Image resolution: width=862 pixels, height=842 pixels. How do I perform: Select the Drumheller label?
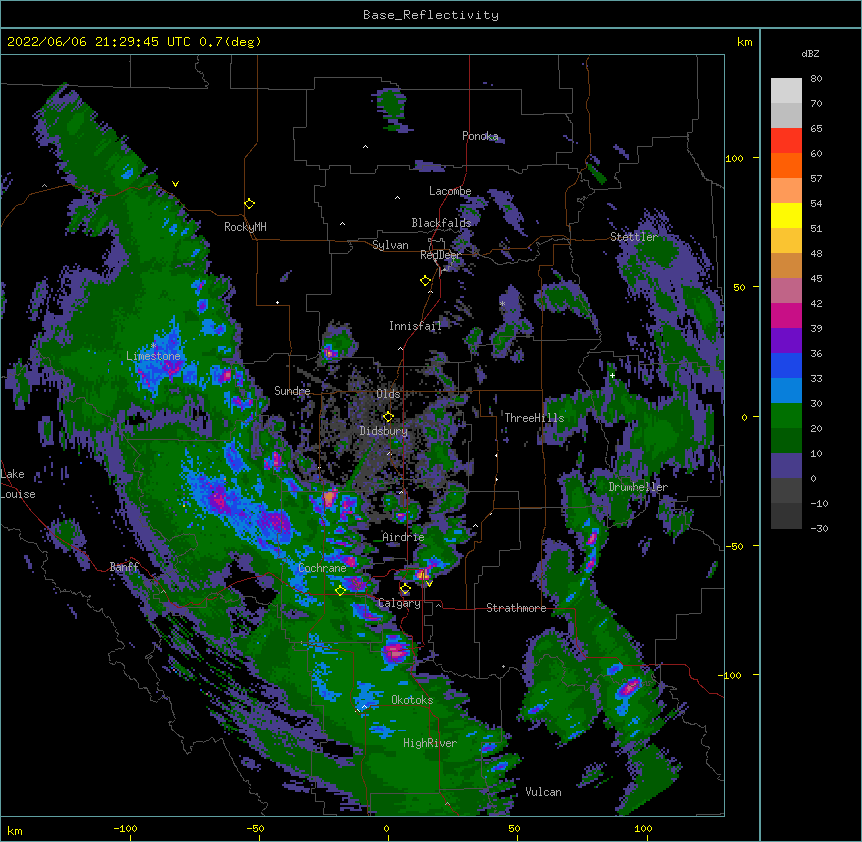click(x=638, y=487)
